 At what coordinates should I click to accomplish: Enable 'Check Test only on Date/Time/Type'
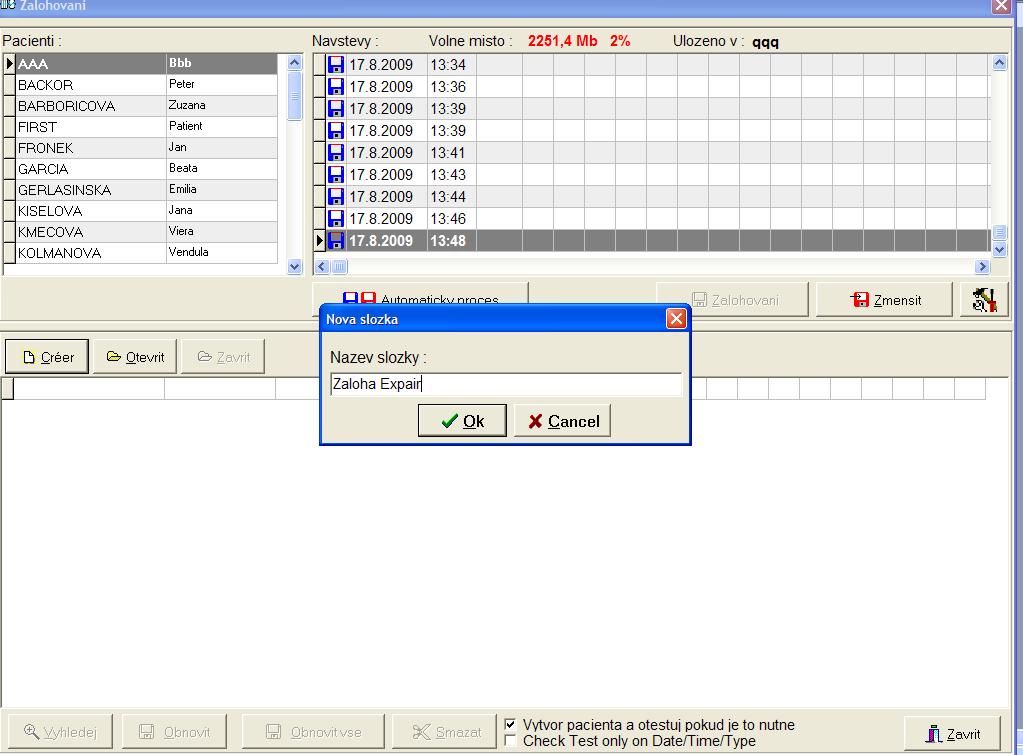(510, 741)
